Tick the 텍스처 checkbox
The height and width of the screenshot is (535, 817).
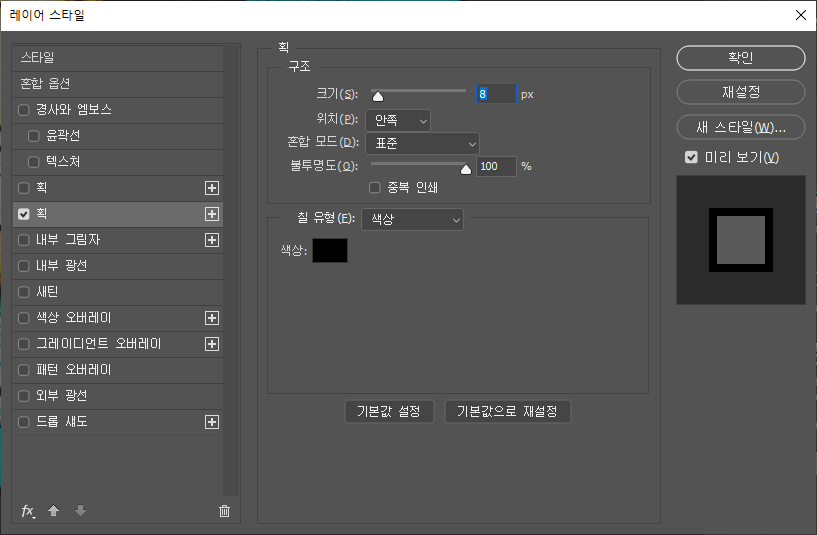pos(34,162)
